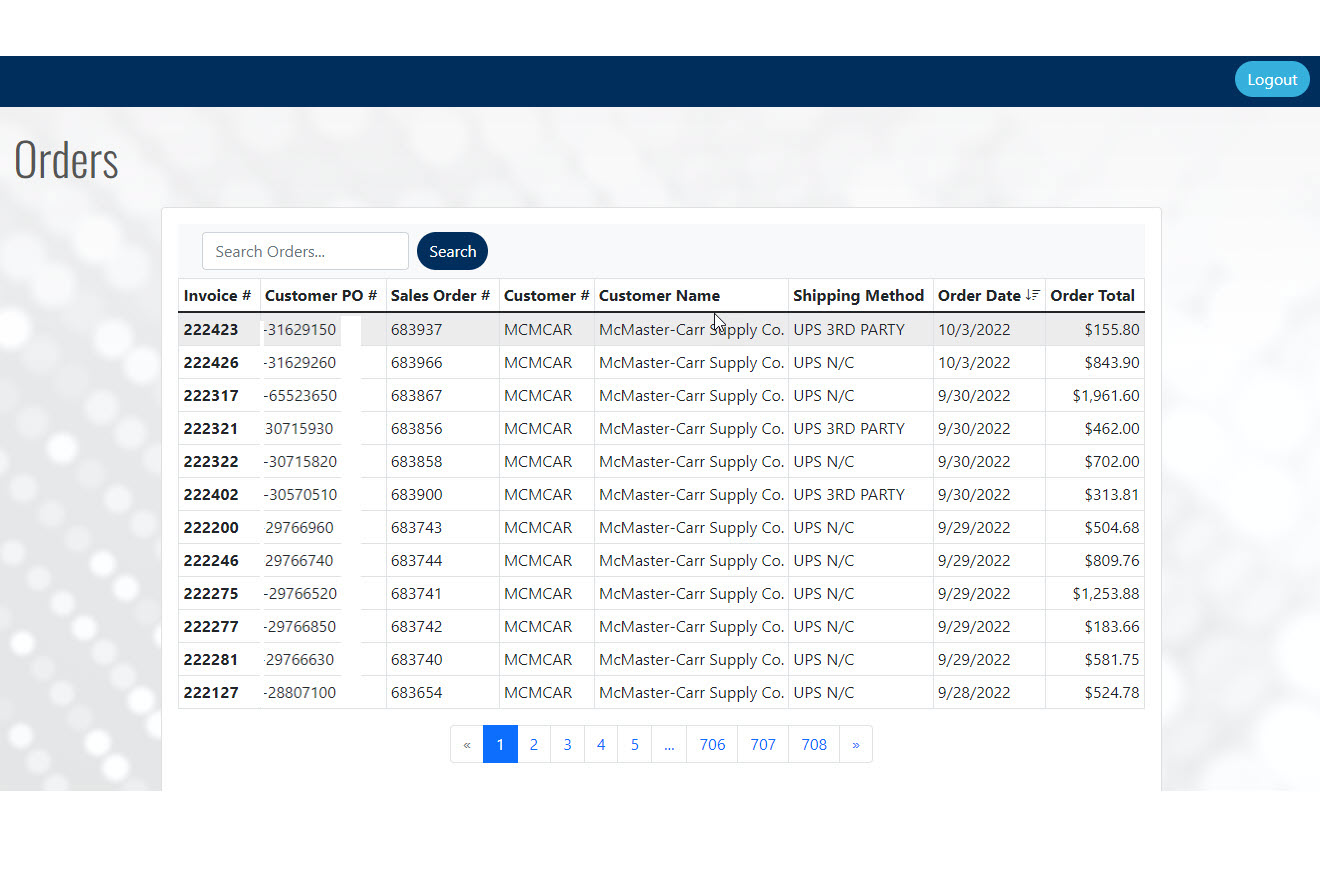Image resolution: width=1320 pixels, height=877 pixels.
Task: Select the $1,253.88 order total cell
Action: (1105, 593)
